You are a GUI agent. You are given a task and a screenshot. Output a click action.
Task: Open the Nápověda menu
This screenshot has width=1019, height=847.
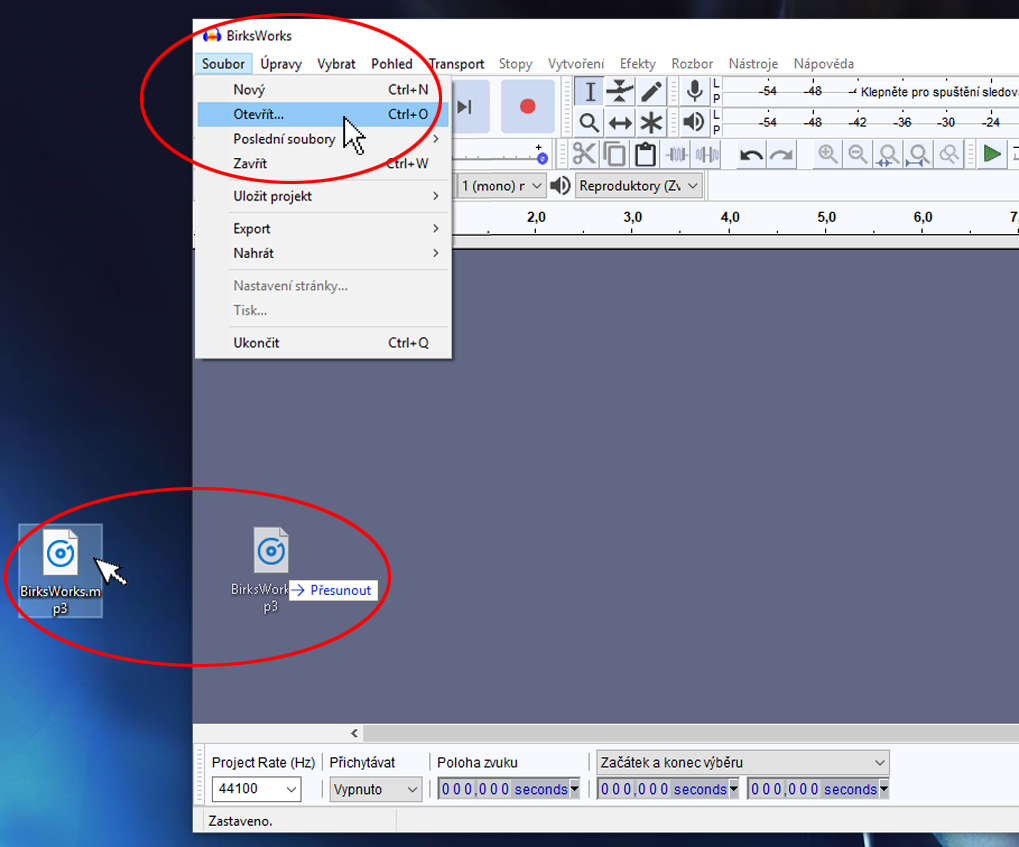pos(823,64)
